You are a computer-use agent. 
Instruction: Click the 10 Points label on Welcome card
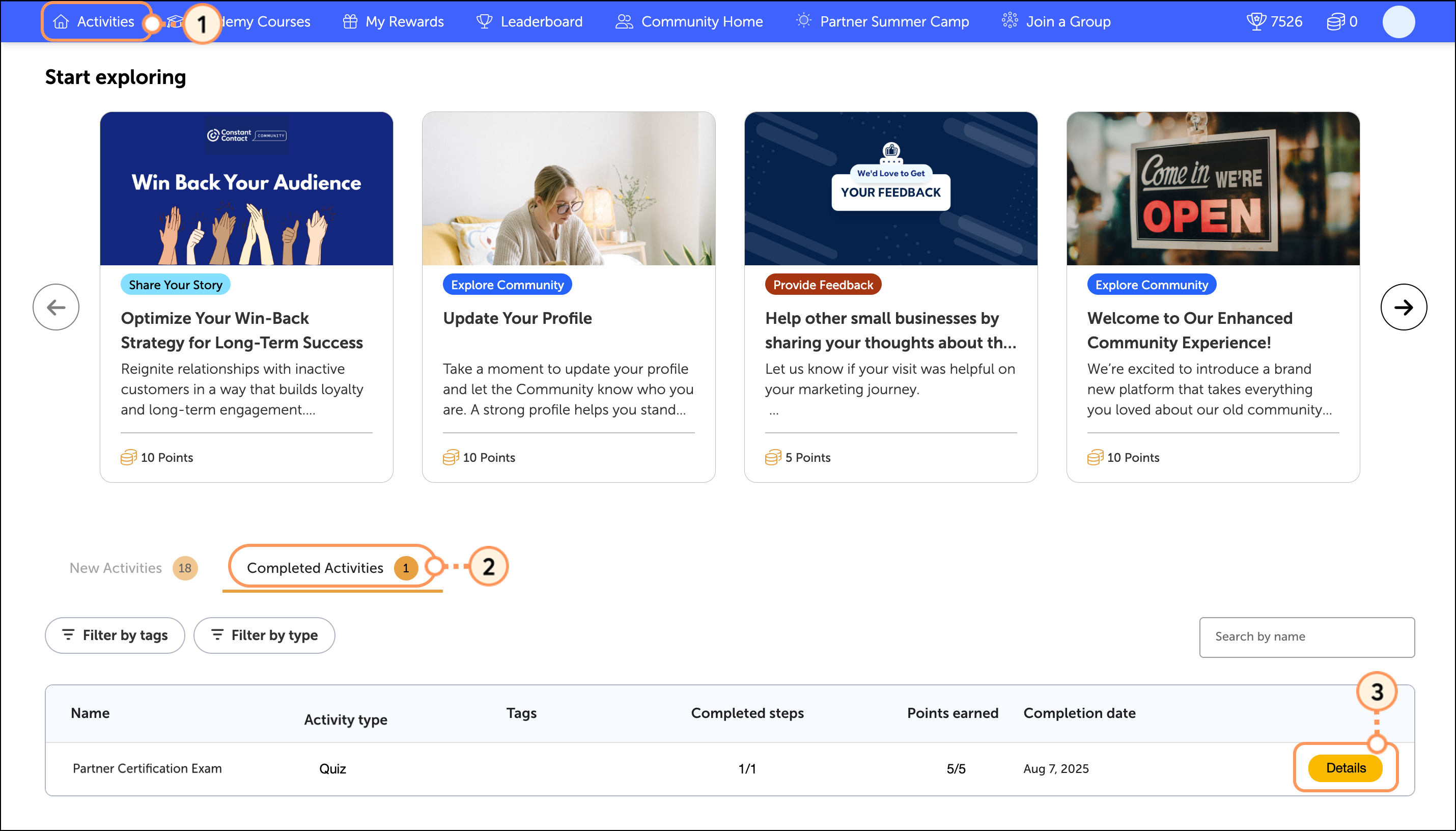point(1133,458)
